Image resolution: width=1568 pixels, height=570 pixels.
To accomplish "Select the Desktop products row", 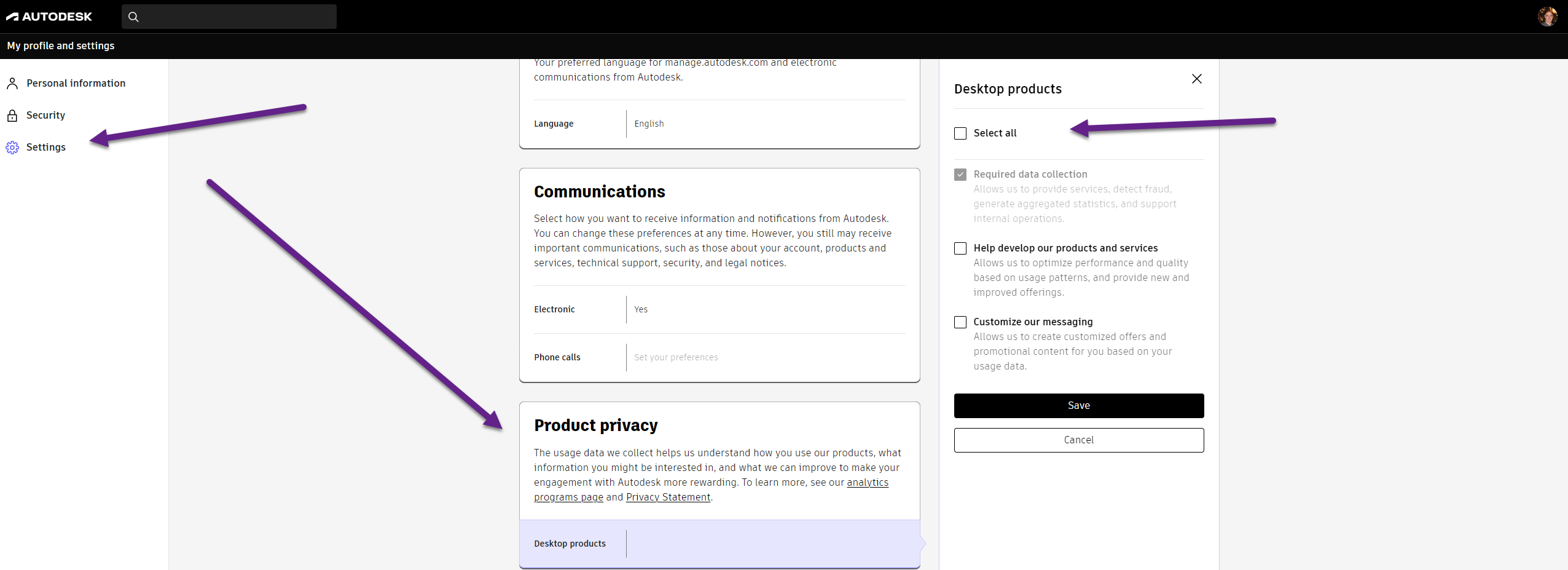I will (x=719, y=544).
